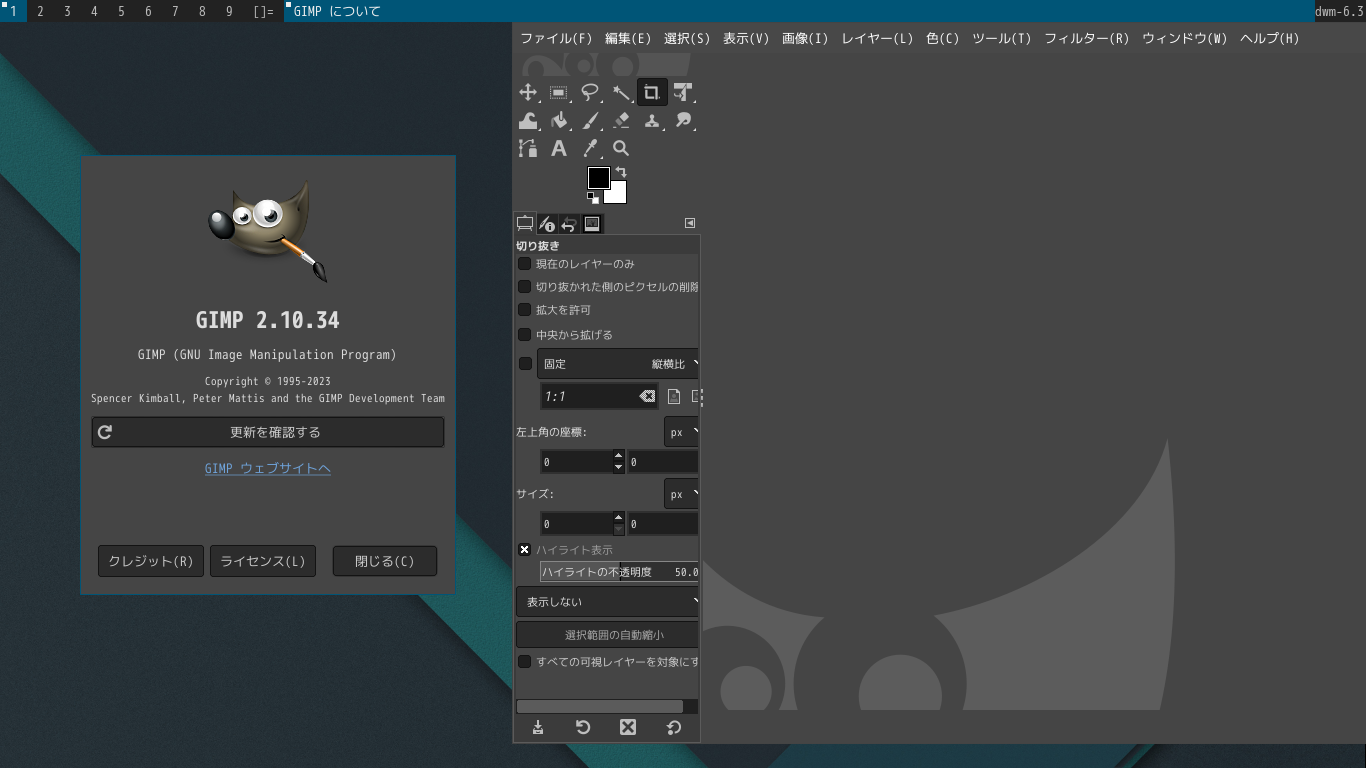The width and height of the screenshot is (1366, 768).
Task: Switch to the Undo History tab
Action: [569, 224]
